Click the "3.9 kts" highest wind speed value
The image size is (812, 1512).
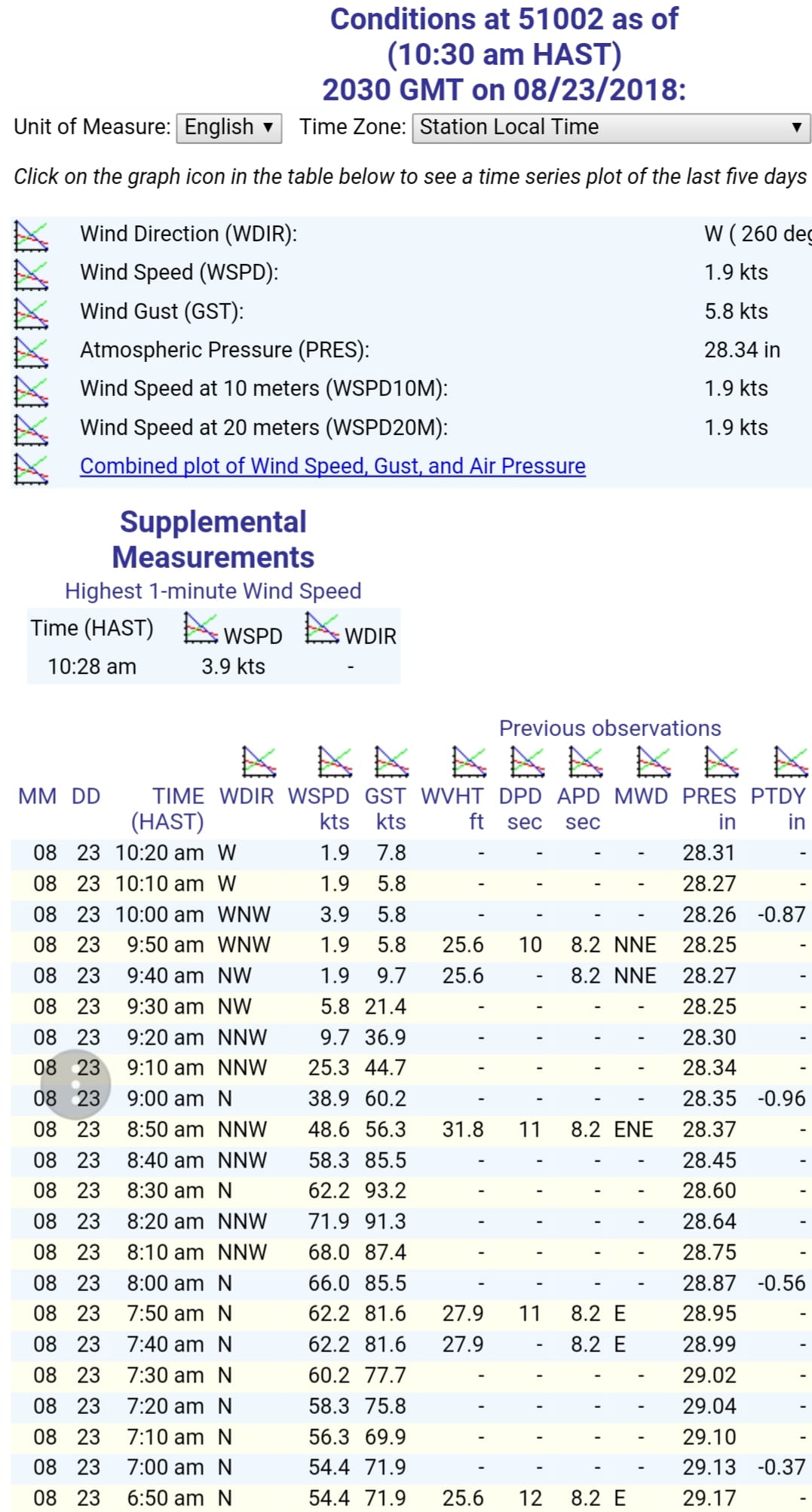pos(233,667)
